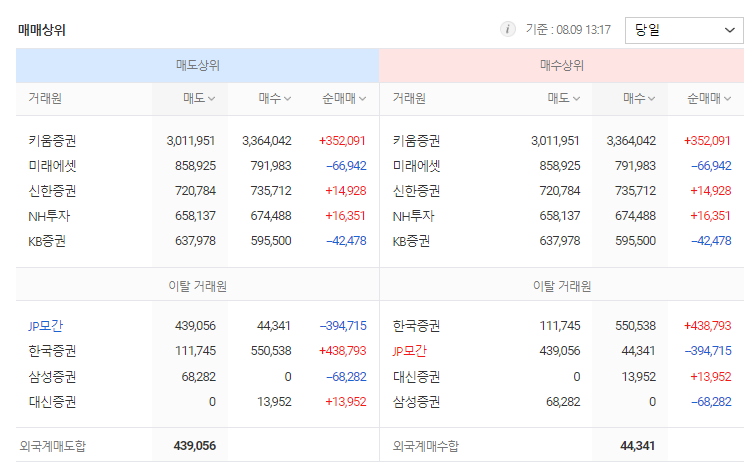Sort 매수상위 table by 매수 column
This screenshot has height=465, width=756.
639,98
